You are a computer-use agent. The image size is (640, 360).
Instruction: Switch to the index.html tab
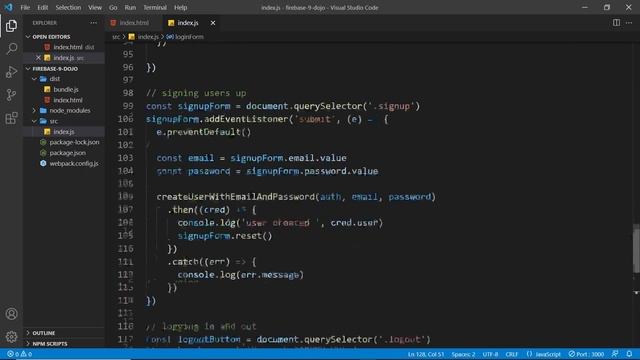pyautogui.click(x=134, y=23)
